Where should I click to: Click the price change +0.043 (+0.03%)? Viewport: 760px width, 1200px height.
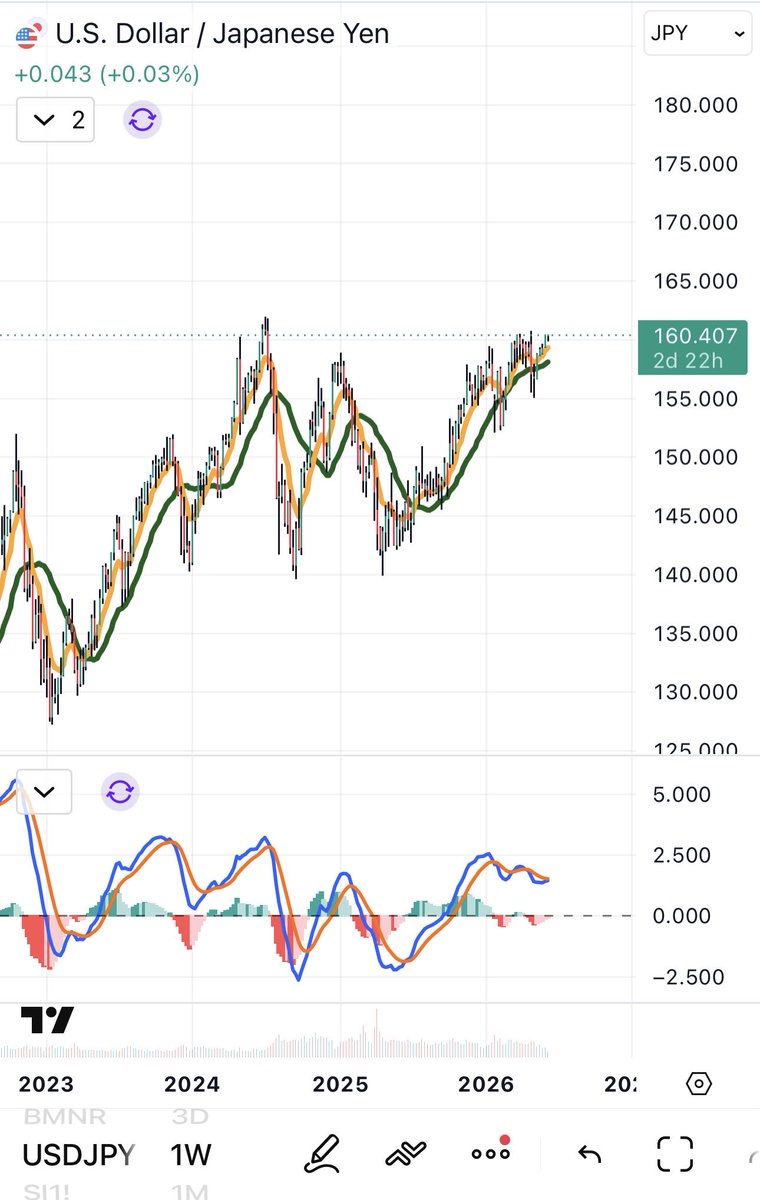(107, 74)
